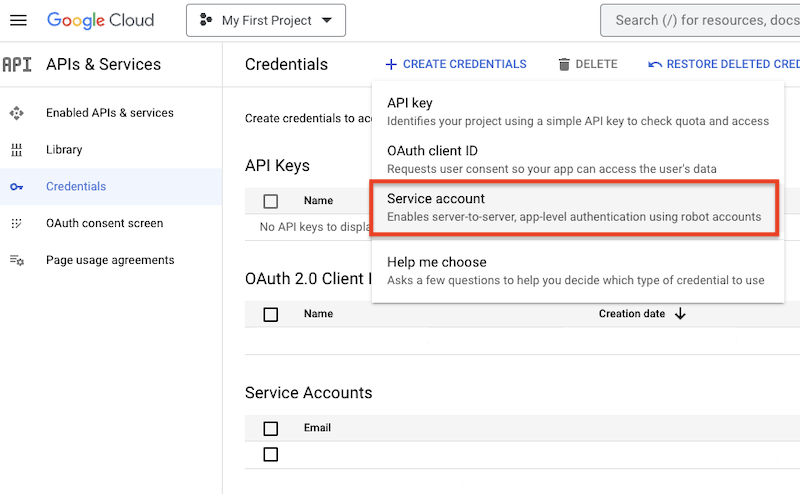Click the plus icon of Create Credentials
This screenshot has width=800, height=494.
[x=391, y=64]
